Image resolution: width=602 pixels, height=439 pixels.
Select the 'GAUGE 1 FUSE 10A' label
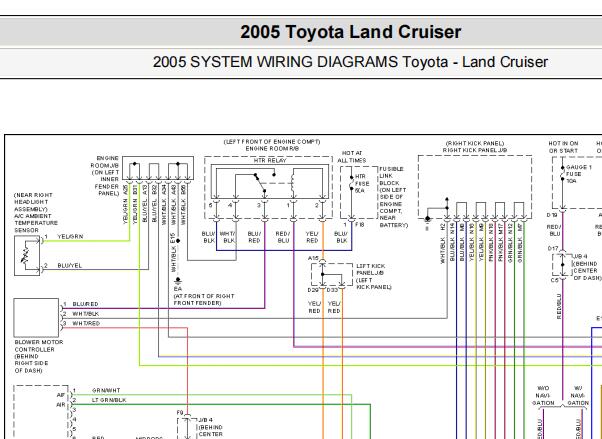[579, 174]
